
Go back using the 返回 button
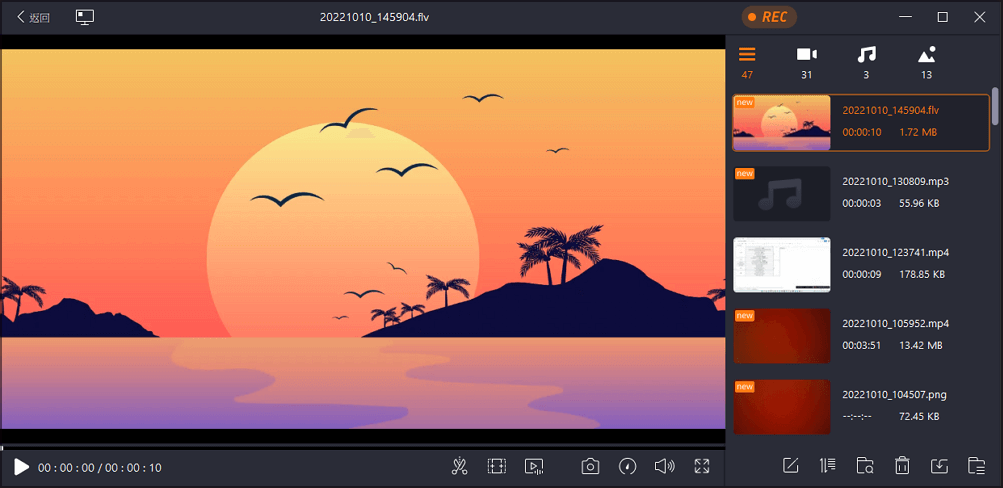coord(33,17)
